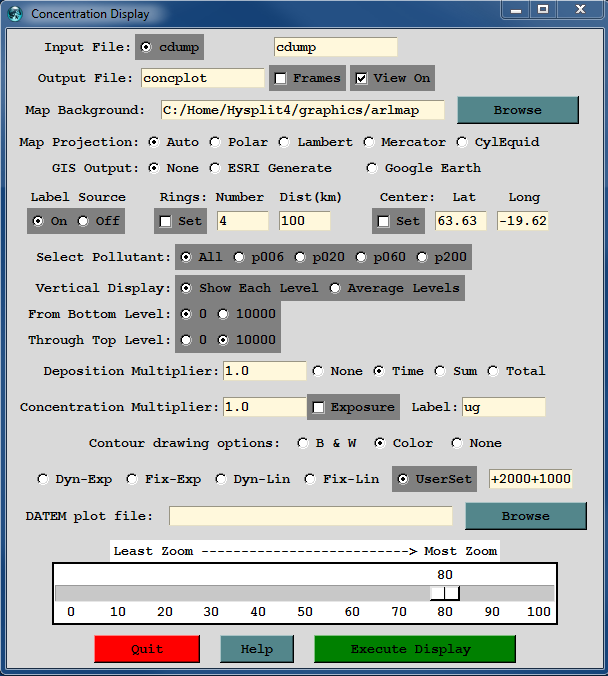Enable the Exposure checkbox

[x=318, y=407]
